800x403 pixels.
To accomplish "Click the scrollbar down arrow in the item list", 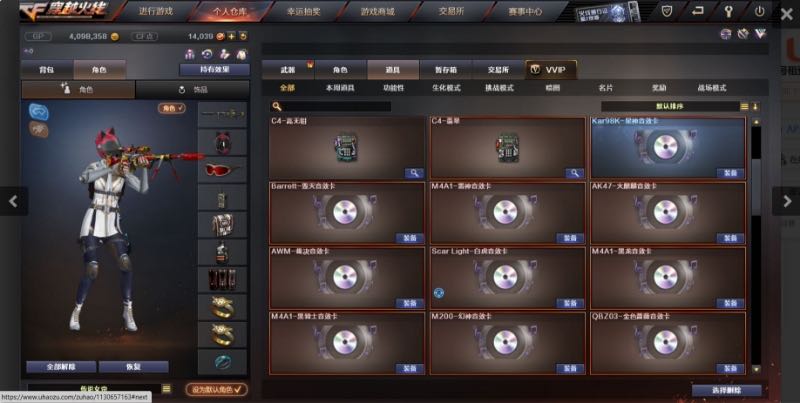I will pos(756,369).
